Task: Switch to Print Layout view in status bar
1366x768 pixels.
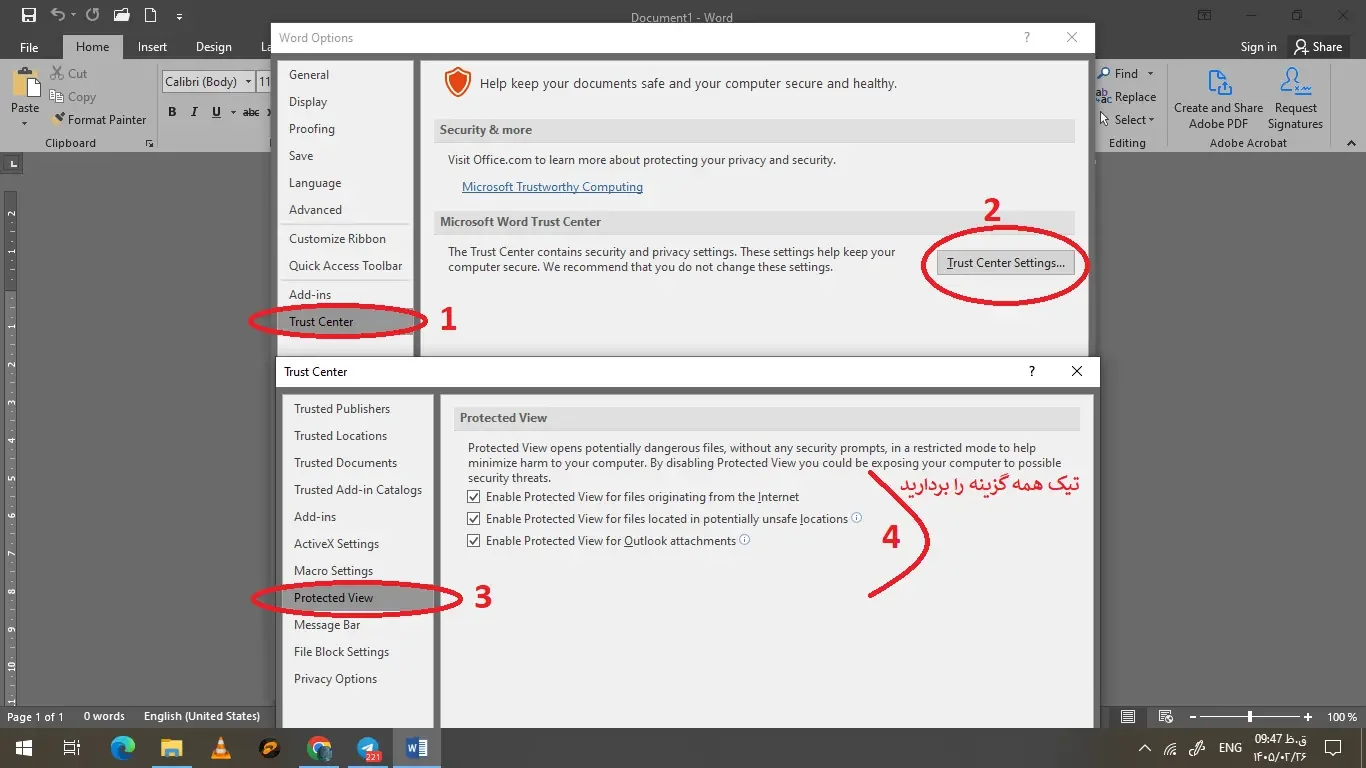Action: pyautogui.click(x=1128, y=717)
